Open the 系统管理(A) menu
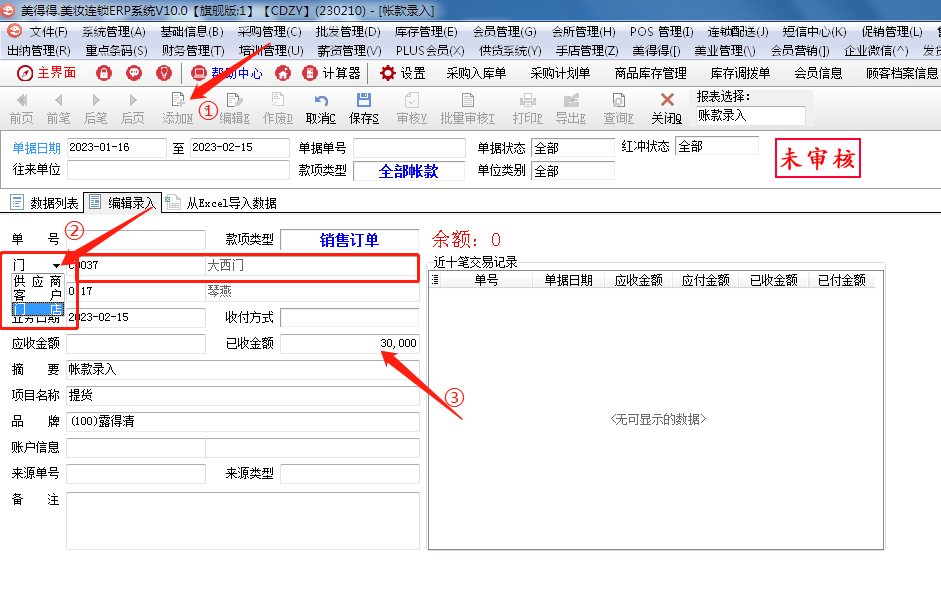941x593 pixels. (x=114, y=32)
